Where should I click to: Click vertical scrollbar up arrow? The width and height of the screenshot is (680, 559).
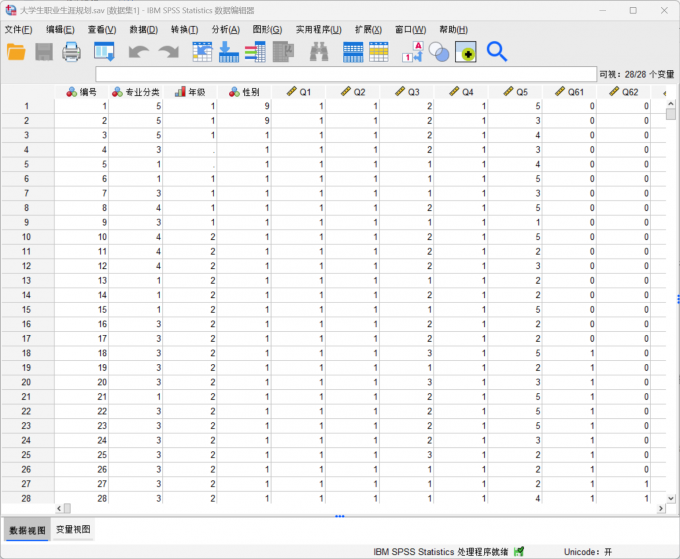point(670,104)
